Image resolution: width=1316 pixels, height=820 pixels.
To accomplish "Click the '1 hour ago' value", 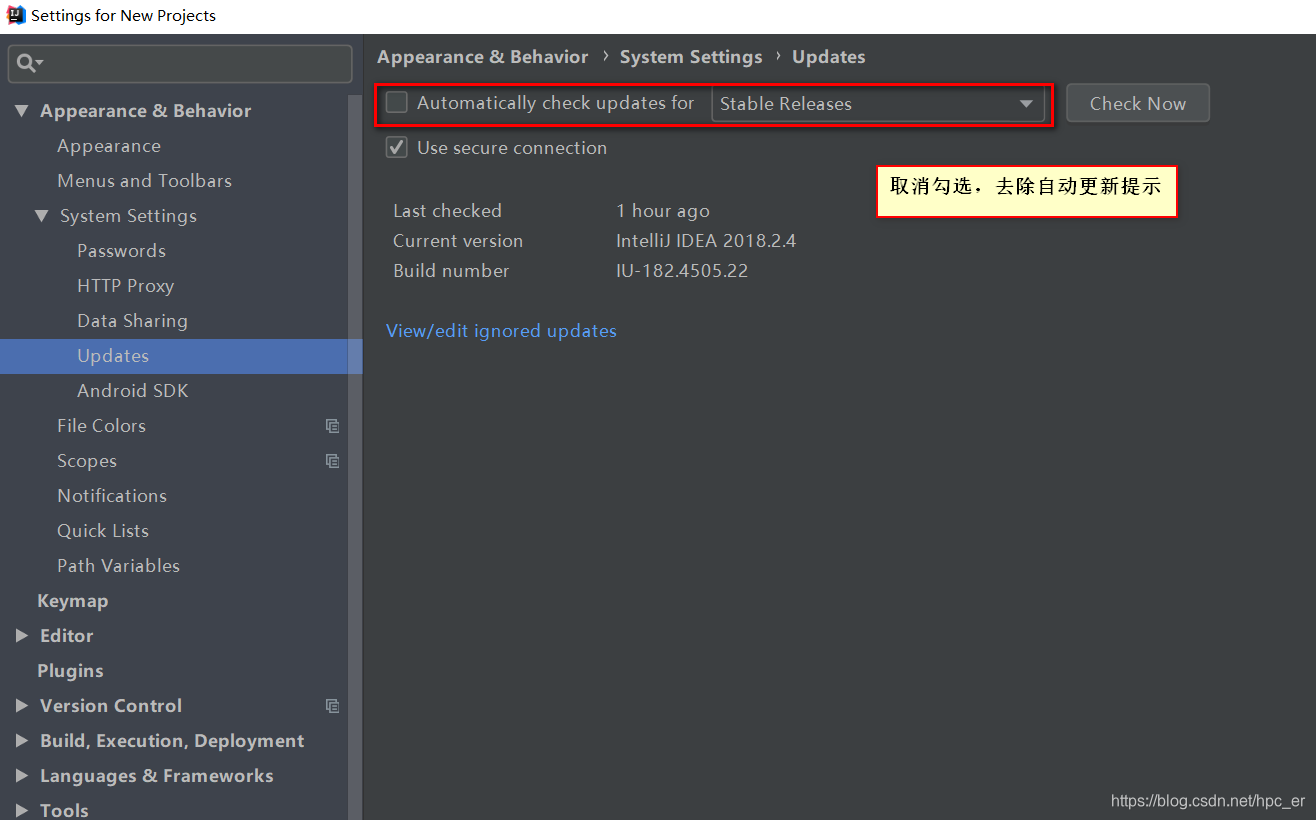I will 663,211.
